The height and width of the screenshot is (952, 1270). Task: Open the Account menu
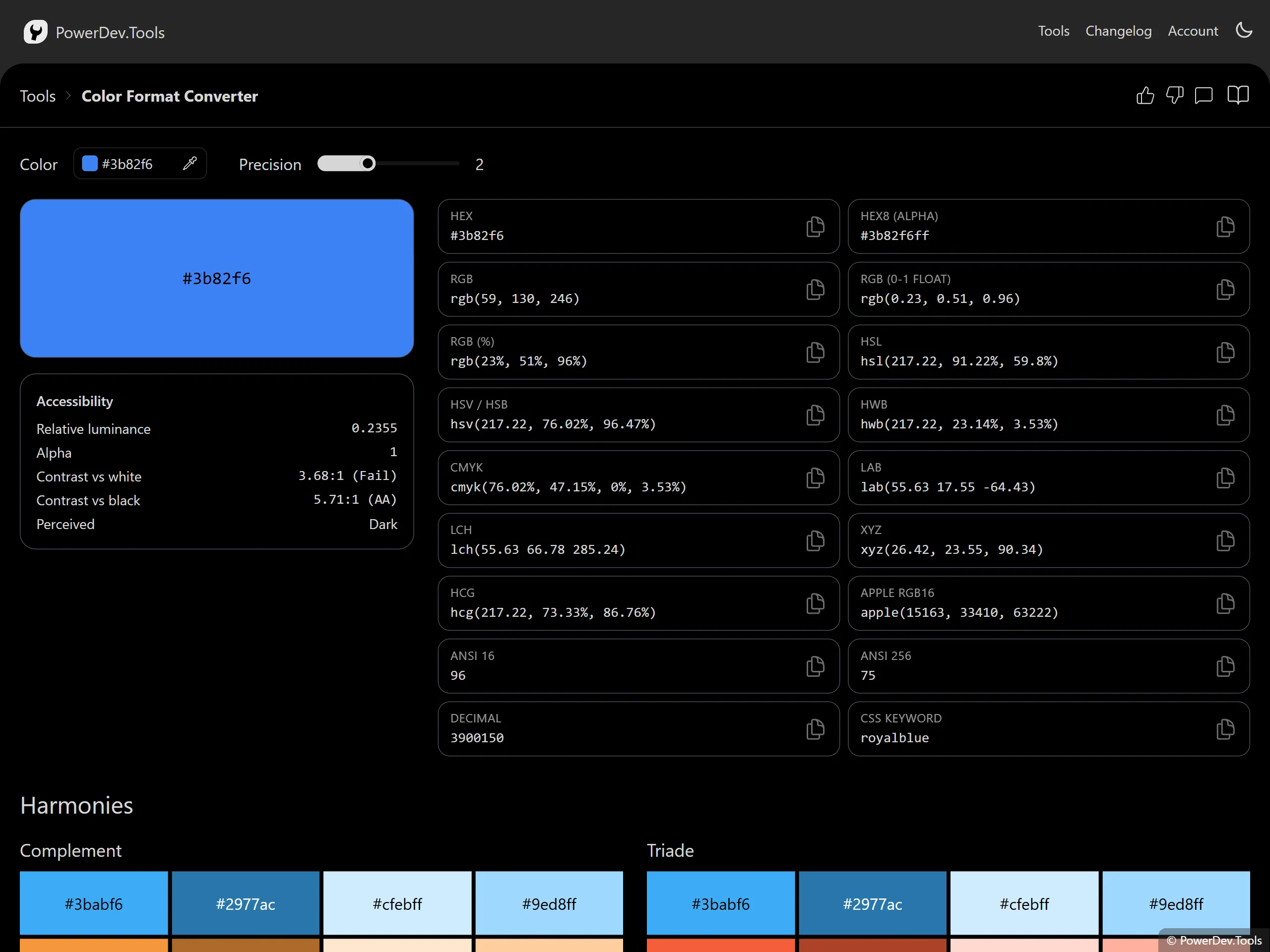[x=1193, y=31]
